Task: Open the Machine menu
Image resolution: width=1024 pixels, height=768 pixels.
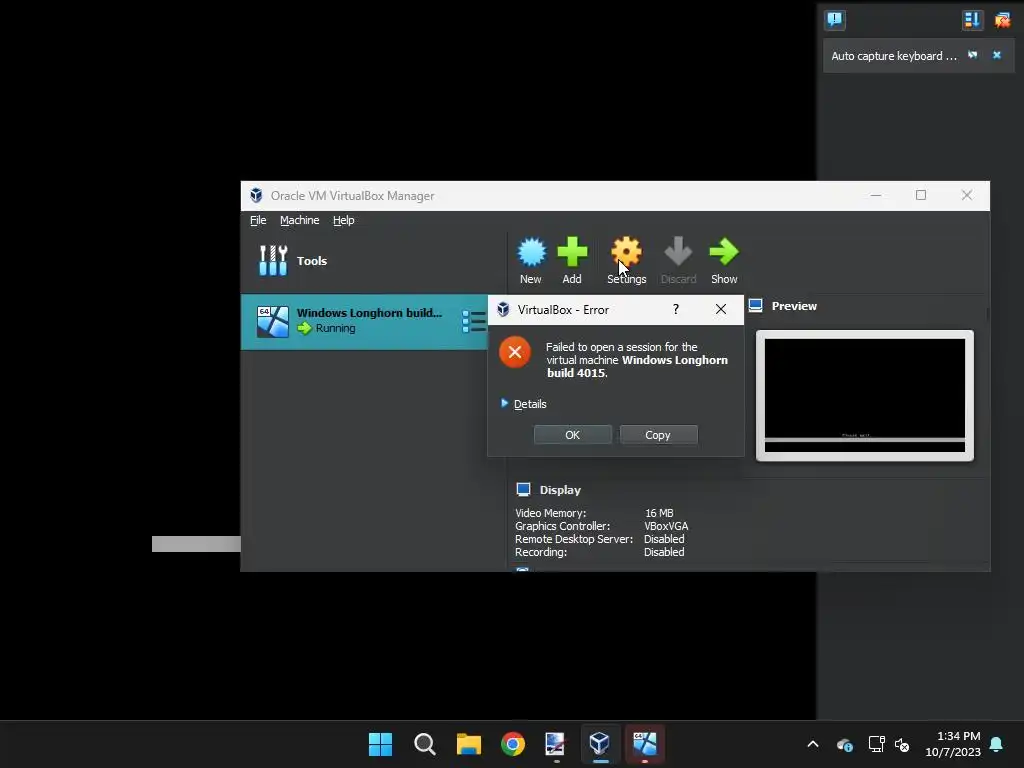Action: tap(300, 220)
